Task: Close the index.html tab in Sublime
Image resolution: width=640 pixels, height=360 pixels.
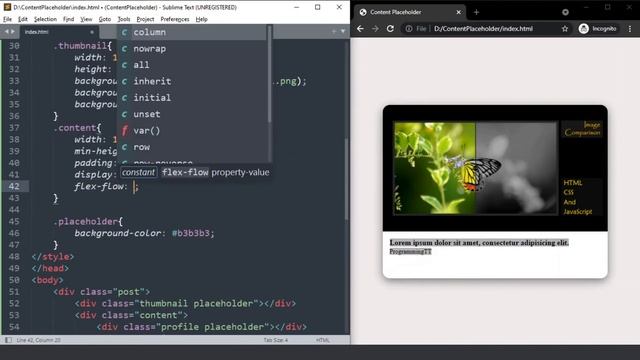Action: coord(92,32)
